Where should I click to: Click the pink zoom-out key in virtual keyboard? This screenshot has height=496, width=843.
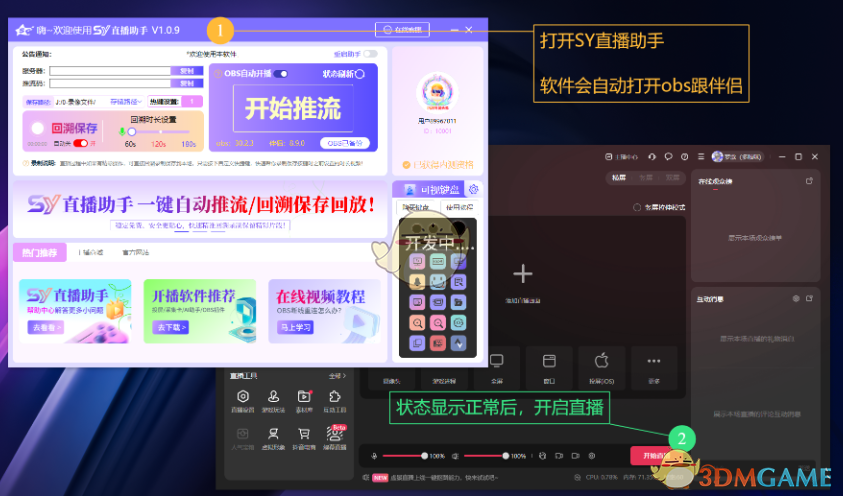click(438, 322)
